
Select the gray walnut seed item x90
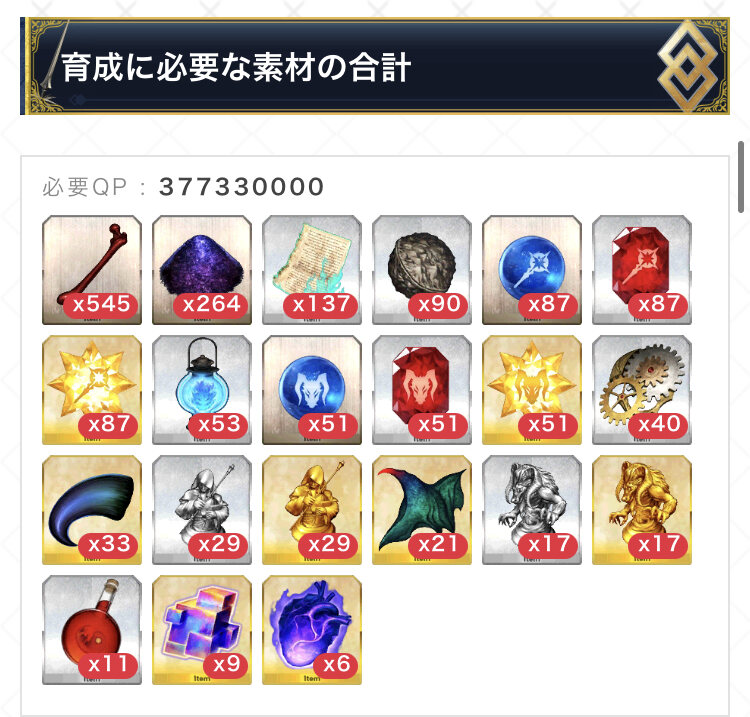point(422,270)
